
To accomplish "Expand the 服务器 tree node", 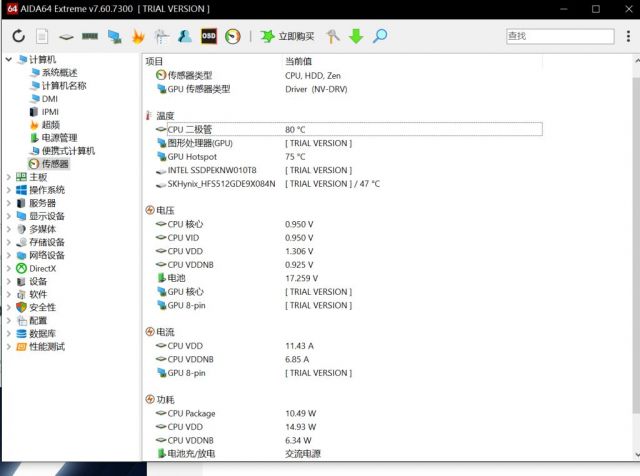I will click(9, 203).
